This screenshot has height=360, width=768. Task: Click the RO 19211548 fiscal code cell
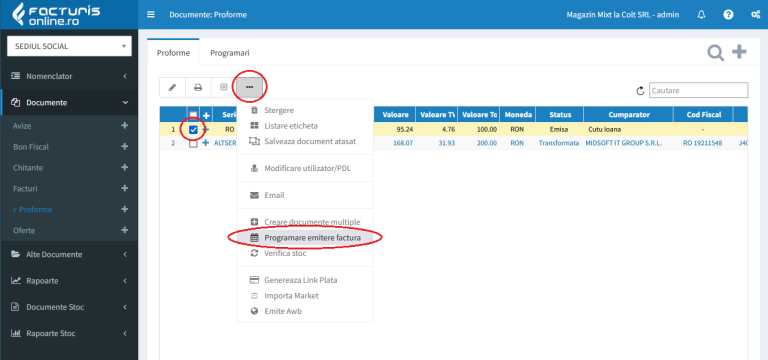(702, 143)
